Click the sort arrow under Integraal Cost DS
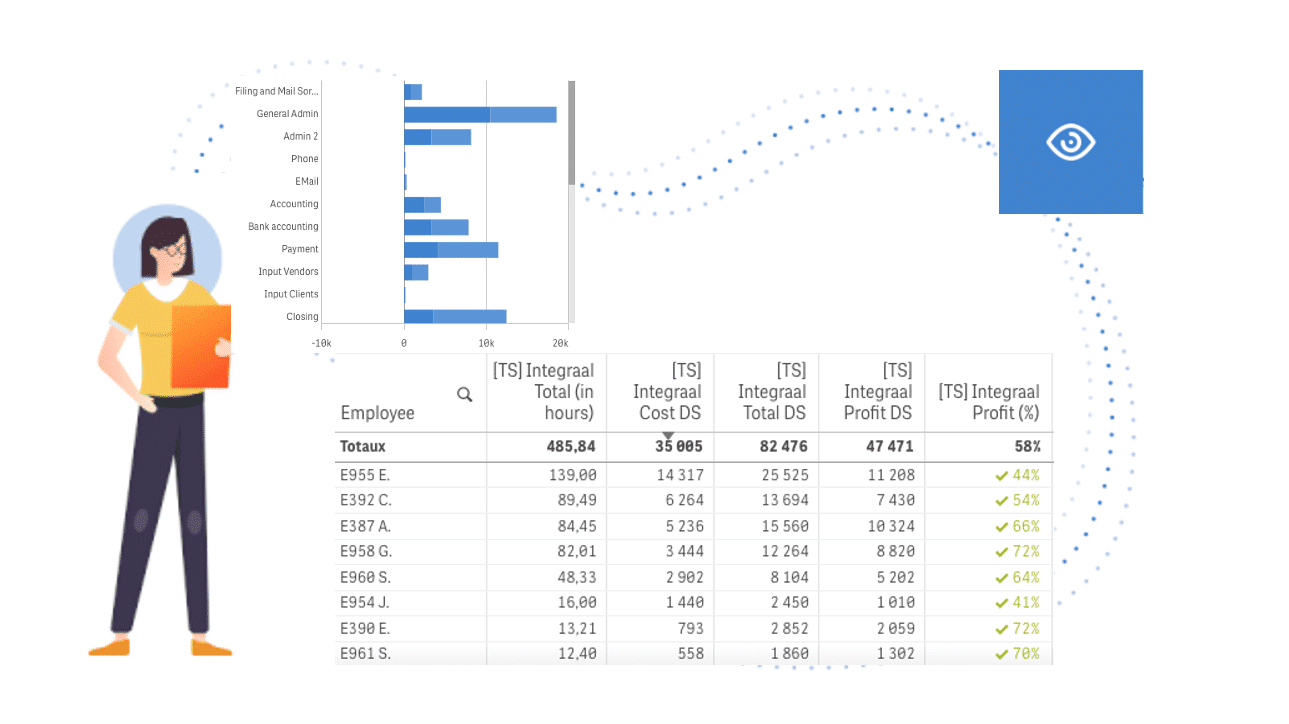Image resolution: width=1289 pixels, height=724 pixels. pyautogui.click(x=668, y=435)
